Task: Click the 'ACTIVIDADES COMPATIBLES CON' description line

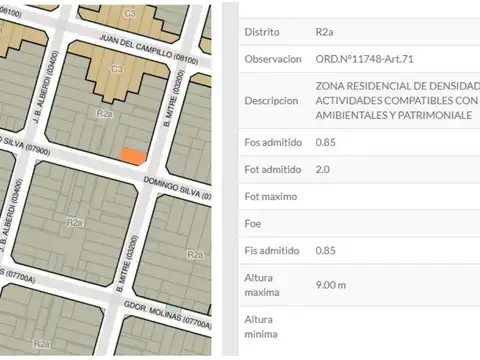Action: coord(397,101)
